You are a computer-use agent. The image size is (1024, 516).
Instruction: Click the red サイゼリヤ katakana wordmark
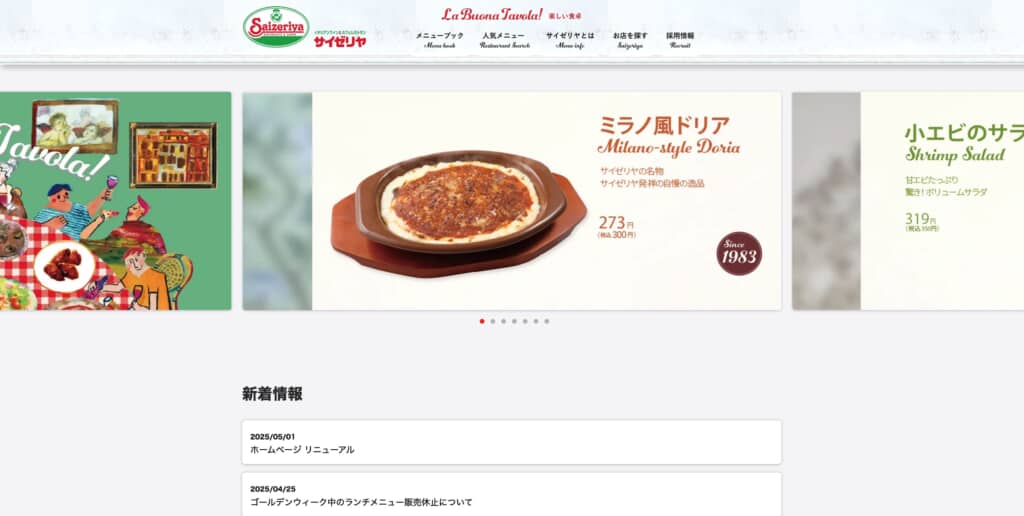click(x=340, y=42)
